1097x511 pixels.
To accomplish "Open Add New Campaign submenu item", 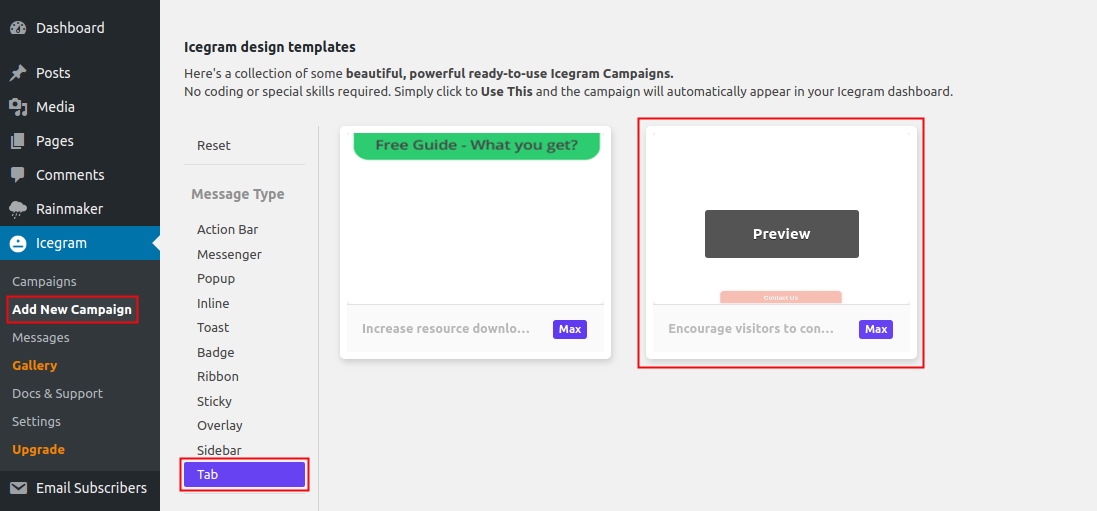I will point(72,309).
